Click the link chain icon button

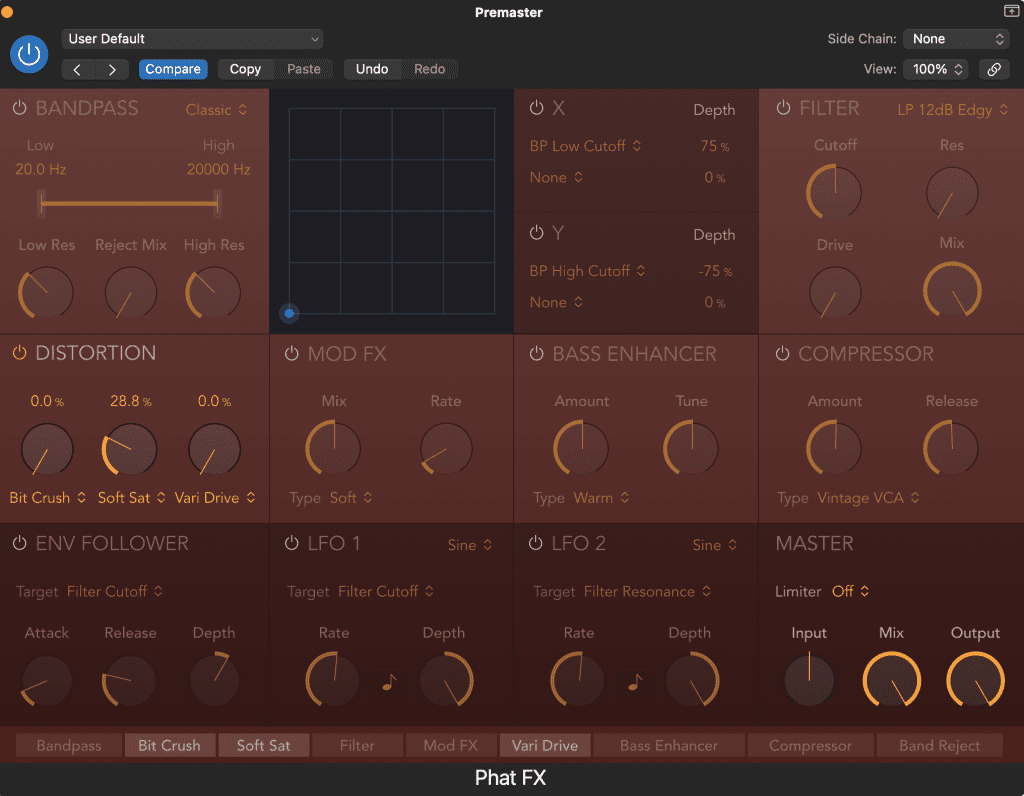point(993,69)
